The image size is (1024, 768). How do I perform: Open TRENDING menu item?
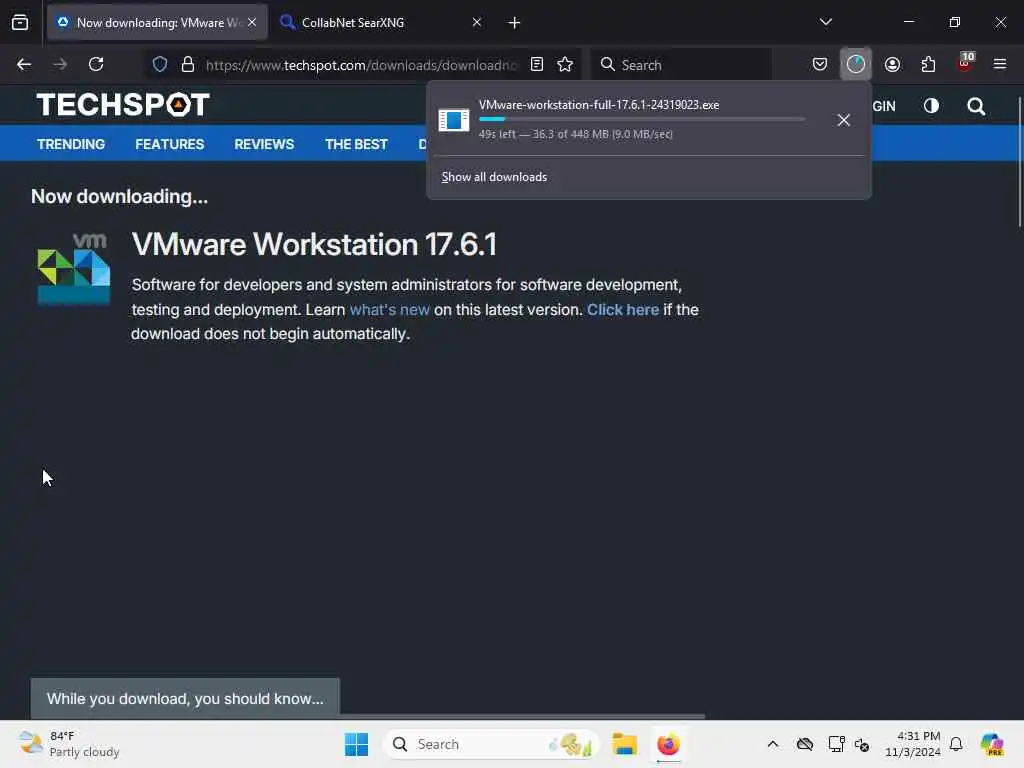[71, 144]
